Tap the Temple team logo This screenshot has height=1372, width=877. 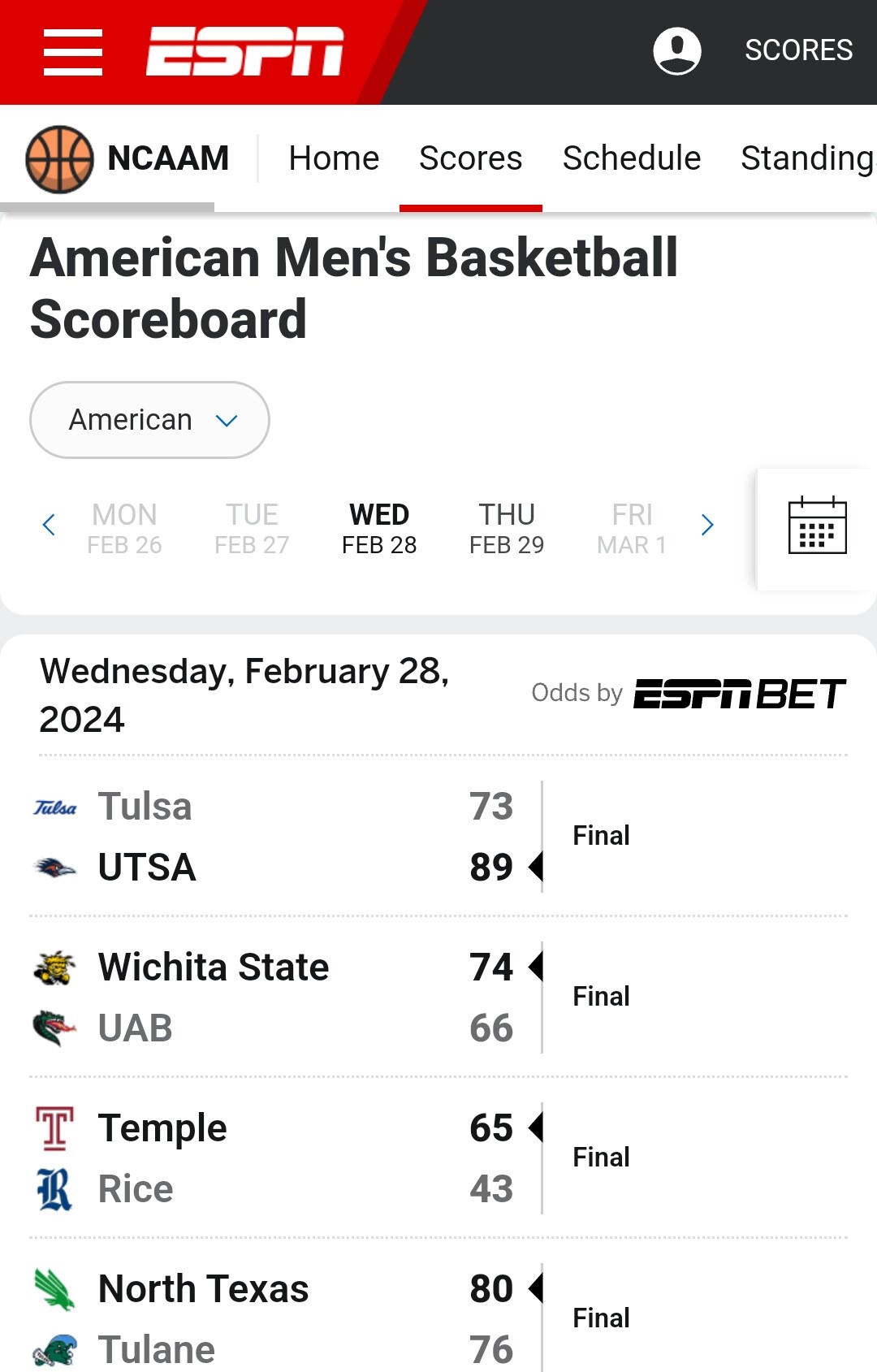(x=55, y=1128)
